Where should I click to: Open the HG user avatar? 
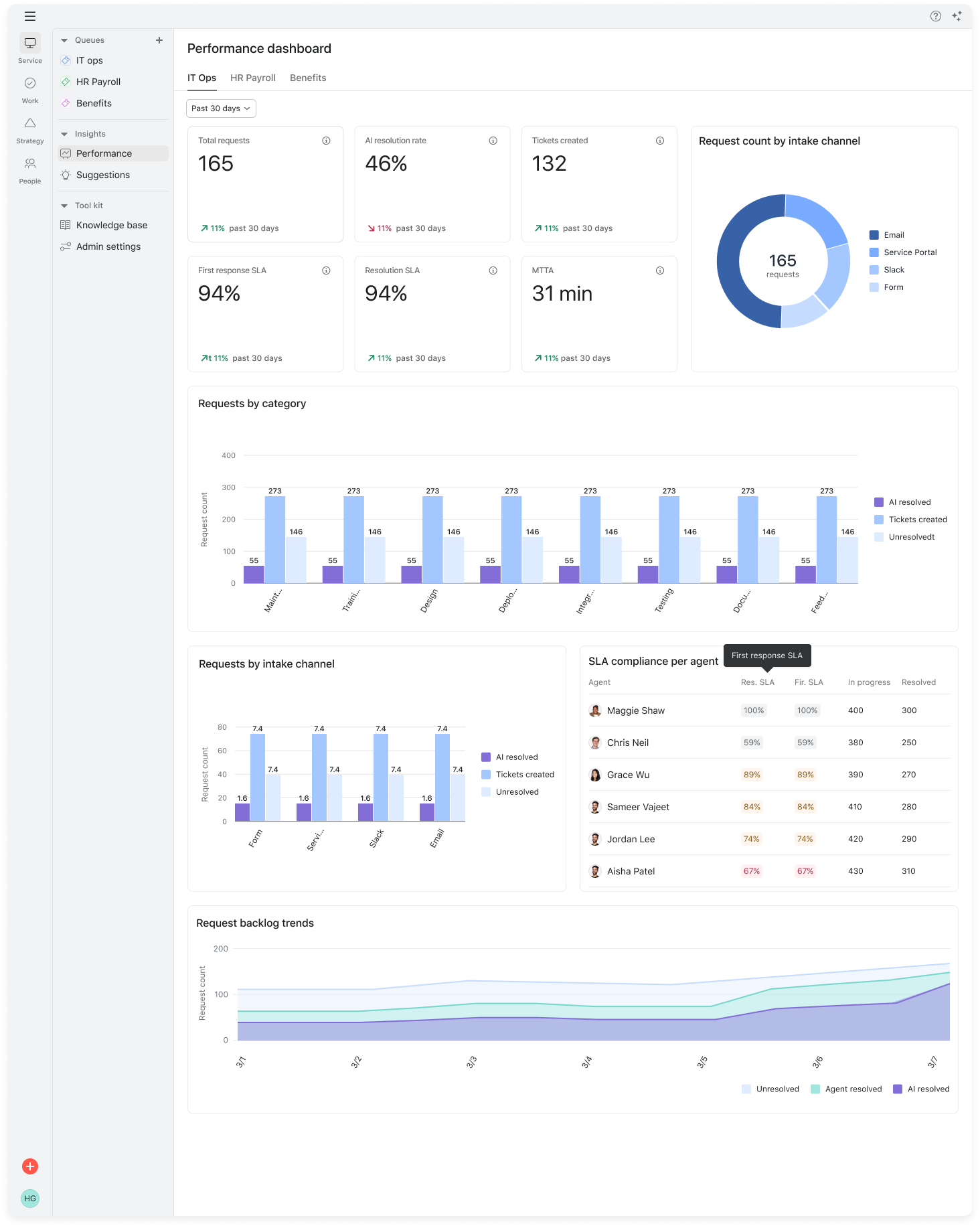tap(30, 1199)
